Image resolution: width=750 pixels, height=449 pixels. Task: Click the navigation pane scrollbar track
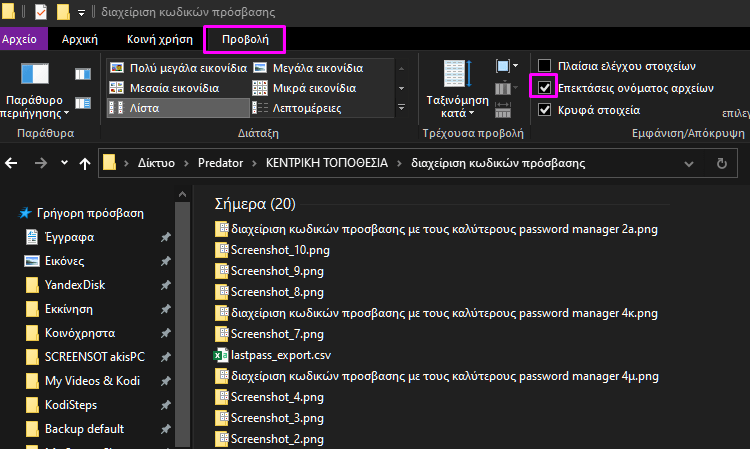coord(182,325)
